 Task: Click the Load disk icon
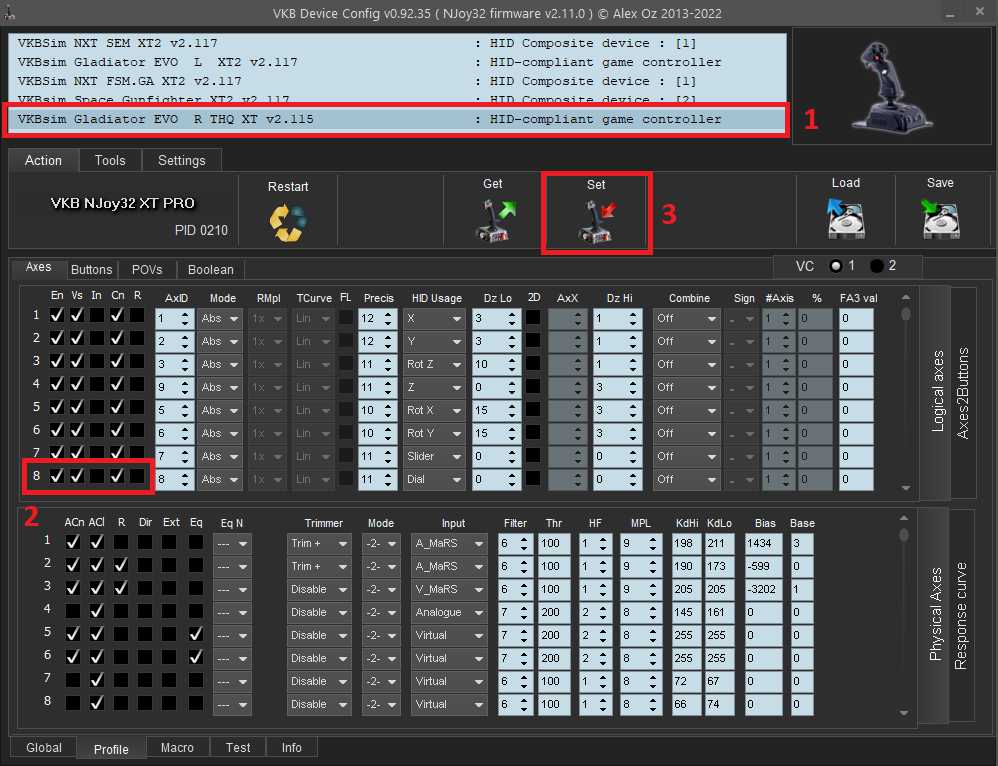845,218
